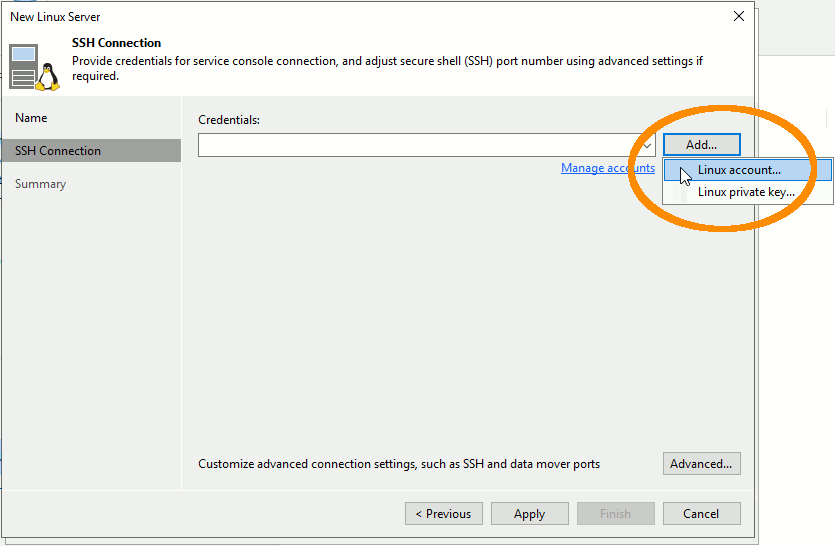
Task: Click the server tower icon in header
Action: click(x=23, y=67)
